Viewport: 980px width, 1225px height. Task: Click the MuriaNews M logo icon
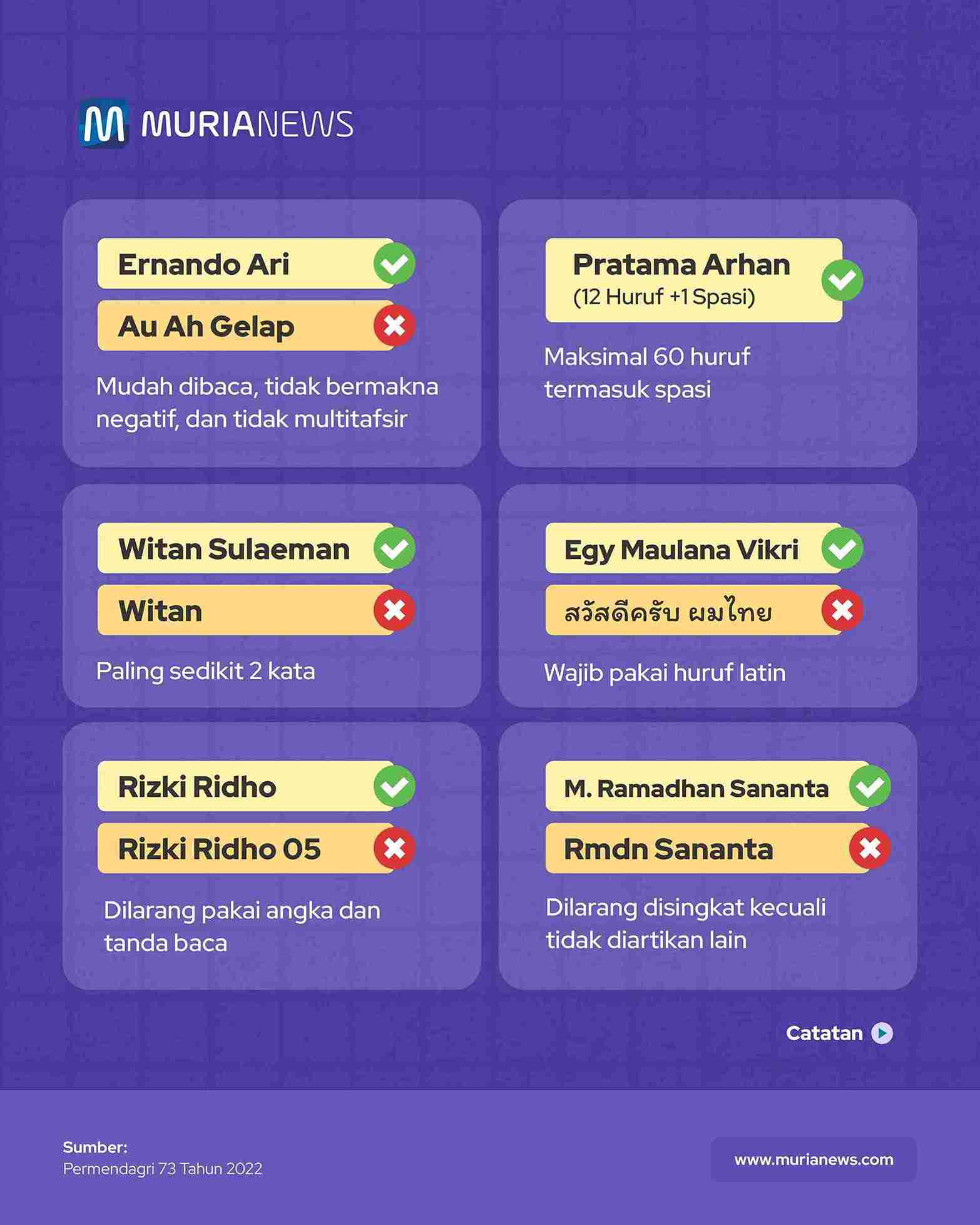(104, 123)
